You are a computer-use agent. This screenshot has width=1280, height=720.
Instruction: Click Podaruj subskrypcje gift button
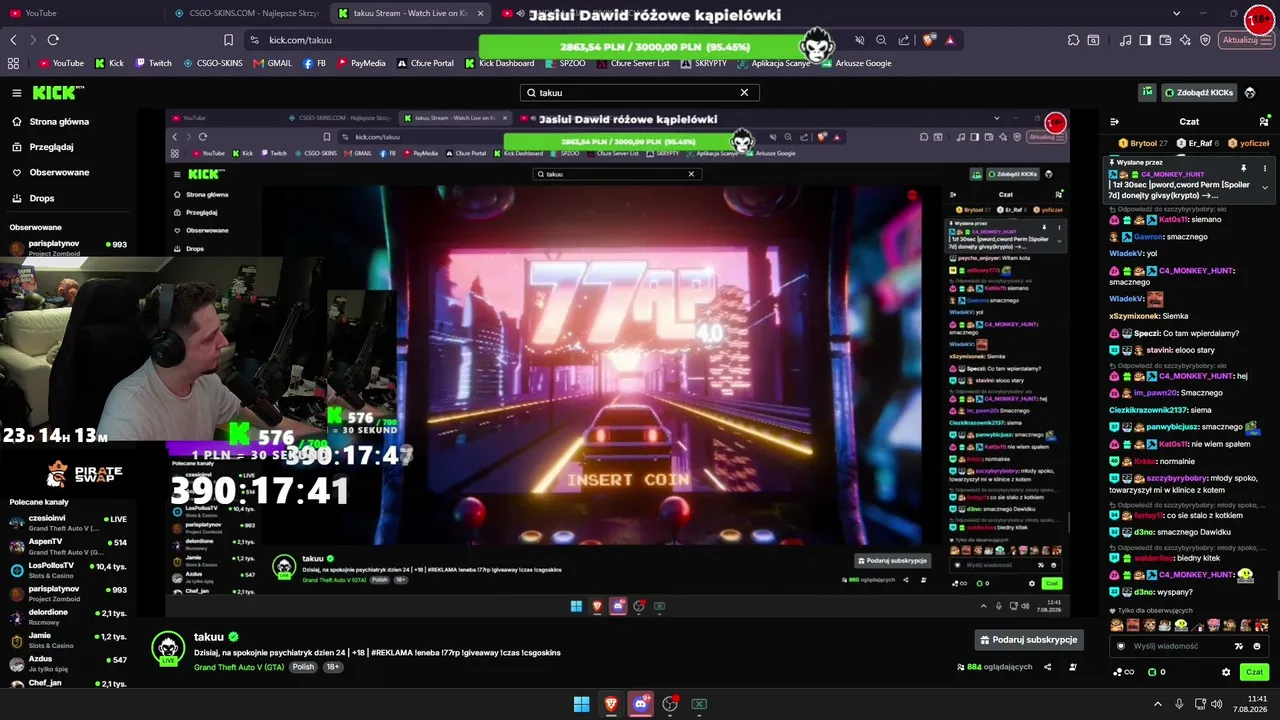tap(1030, 640)
